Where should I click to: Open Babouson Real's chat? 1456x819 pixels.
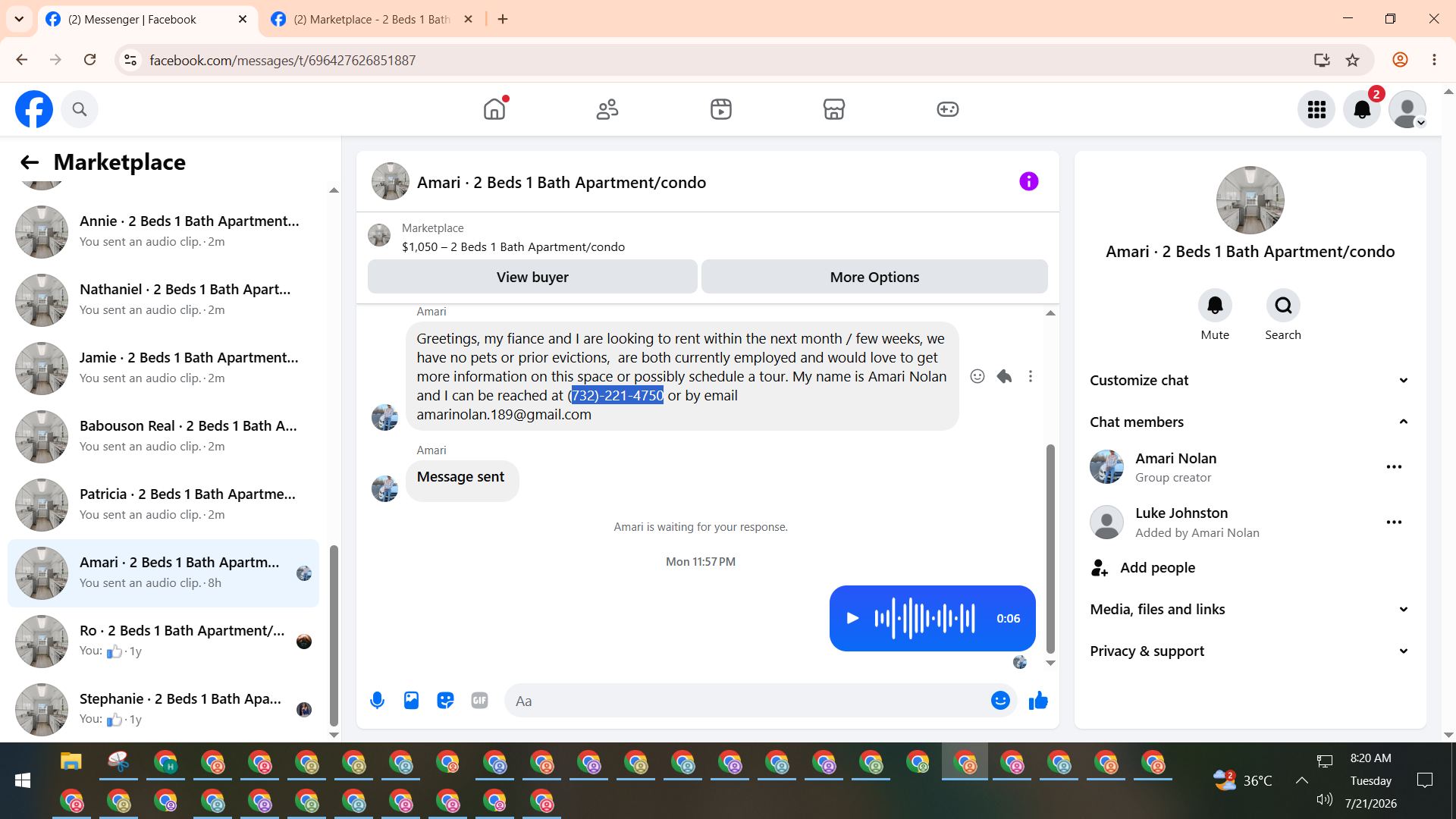163,436
